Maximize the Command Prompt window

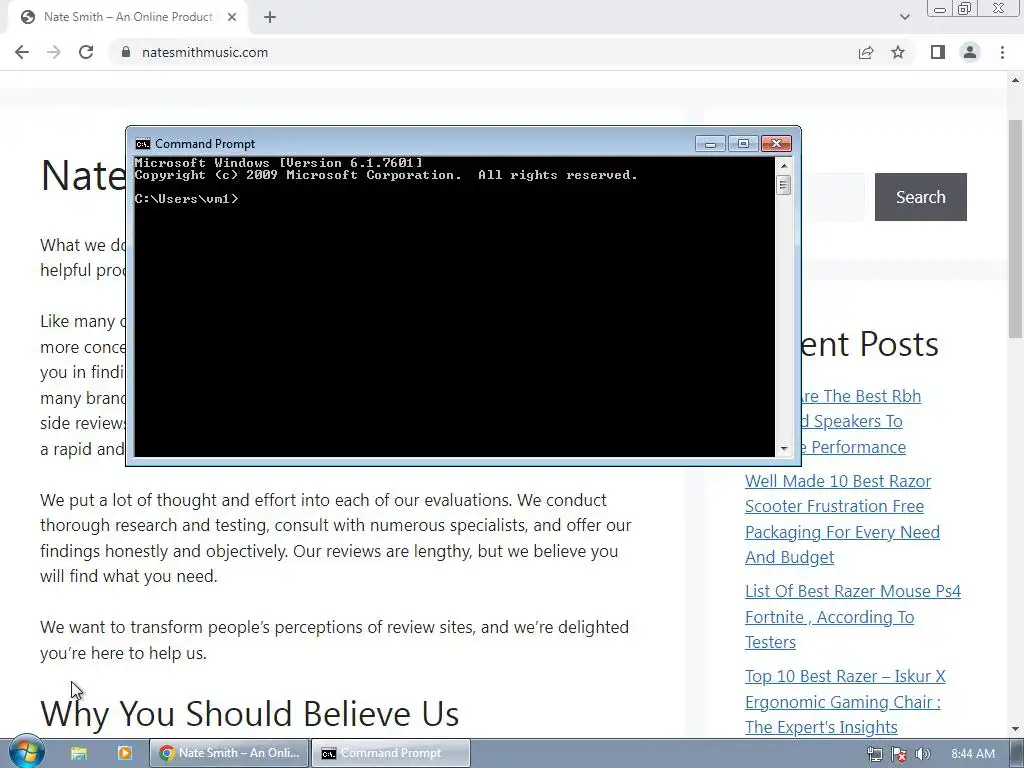(743, 144)
